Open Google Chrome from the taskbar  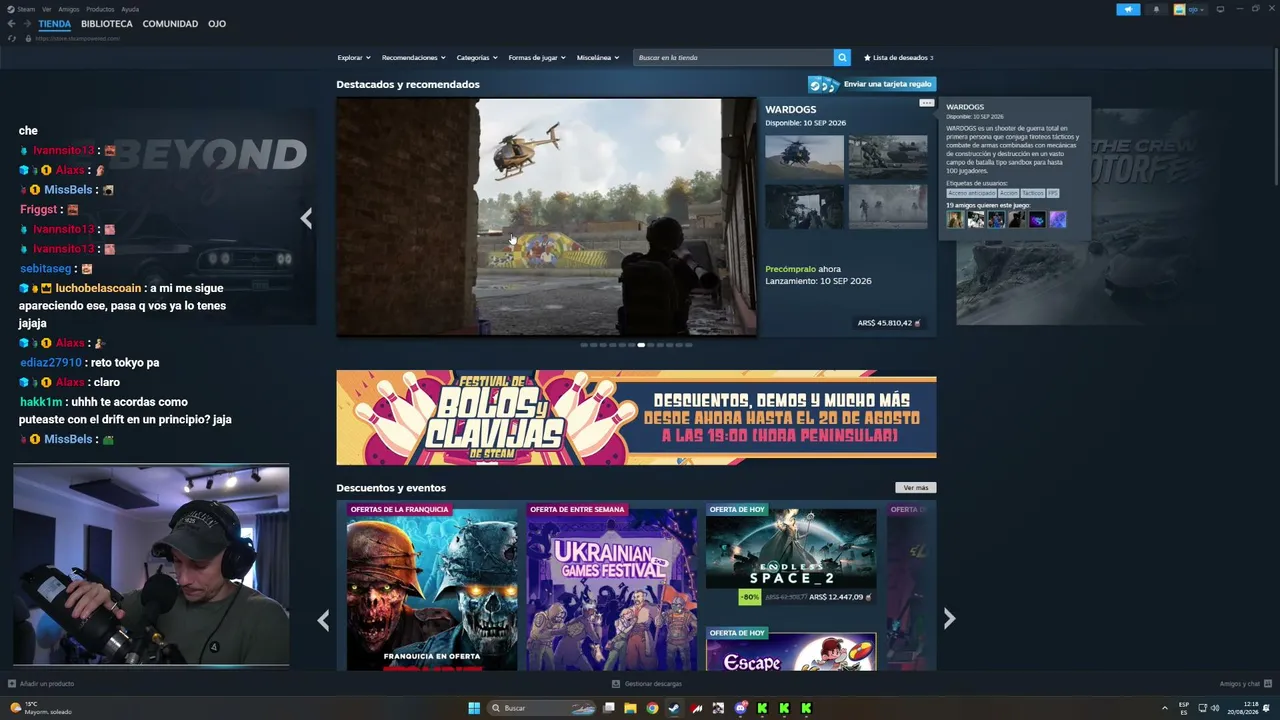pos(652,708)
